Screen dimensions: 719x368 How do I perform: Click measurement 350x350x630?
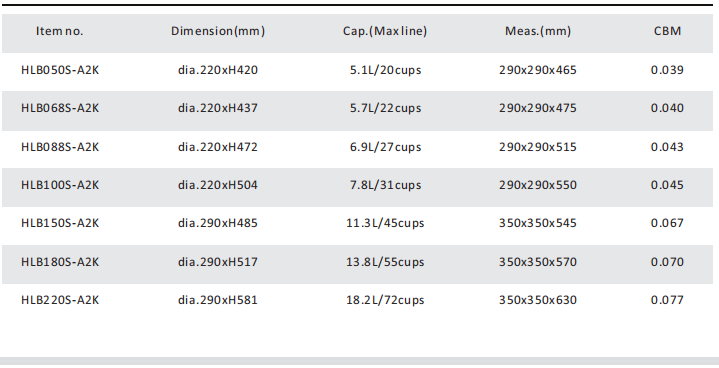[538, 300]
